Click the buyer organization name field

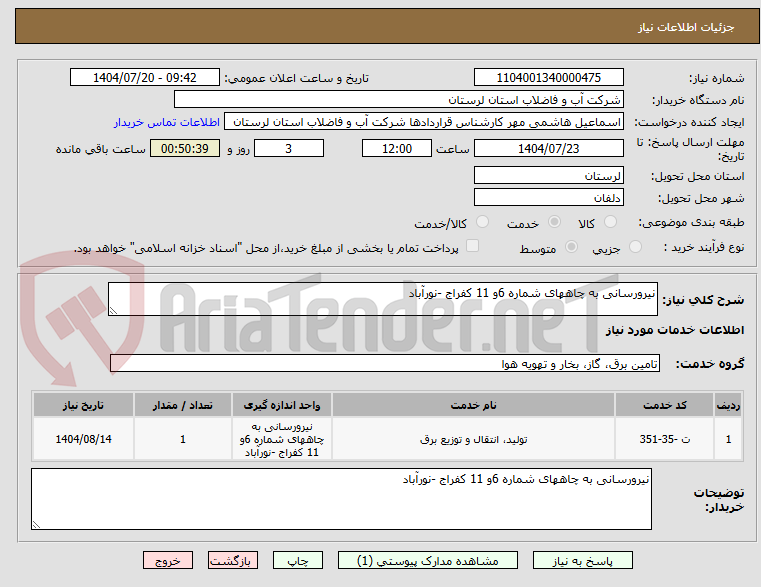coord(398,100)
